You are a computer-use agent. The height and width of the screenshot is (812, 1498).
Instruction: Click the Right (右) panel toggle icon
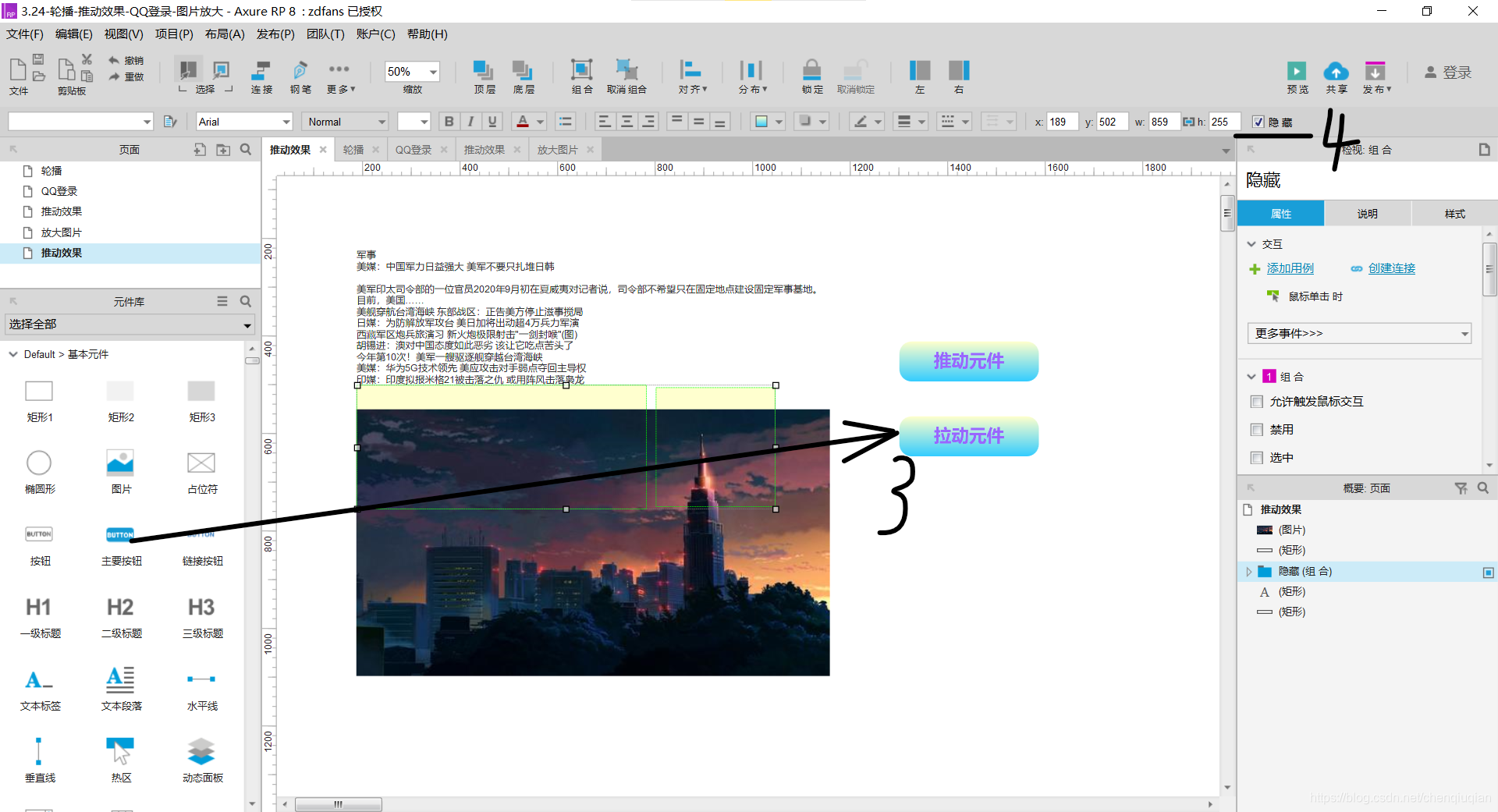[x=959, y=71]
